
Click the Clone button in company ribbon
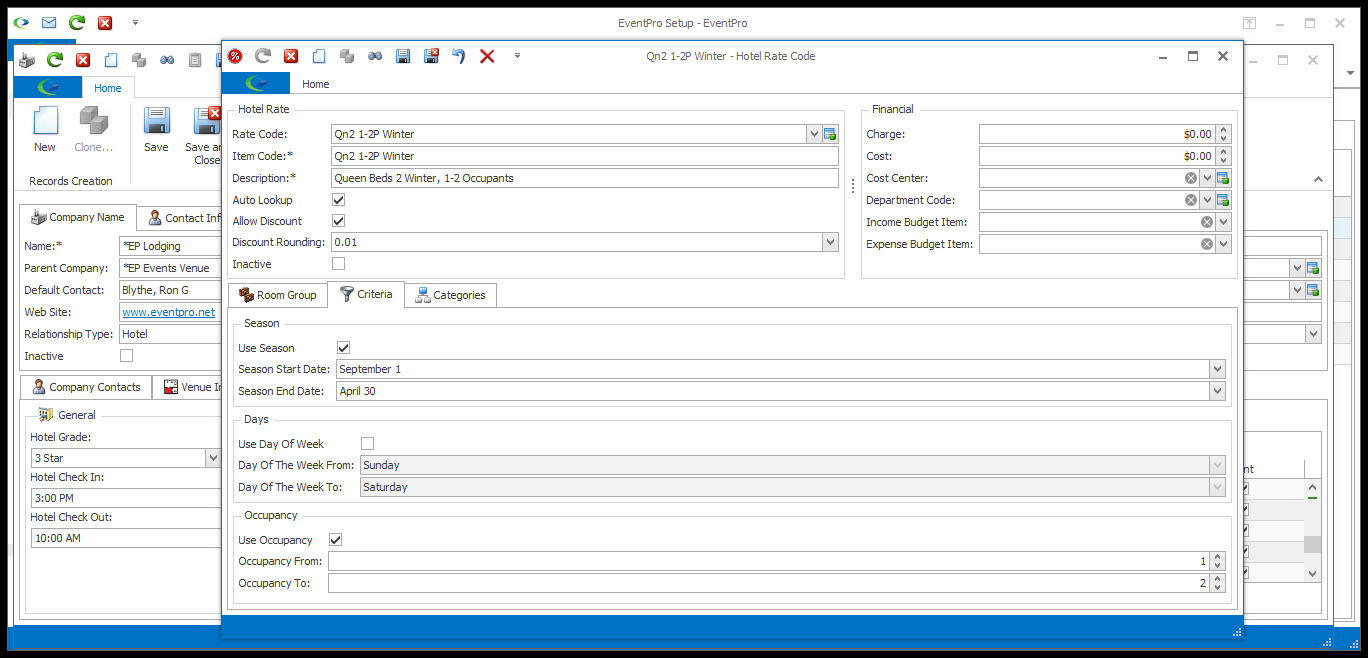(x=94, y=130)
